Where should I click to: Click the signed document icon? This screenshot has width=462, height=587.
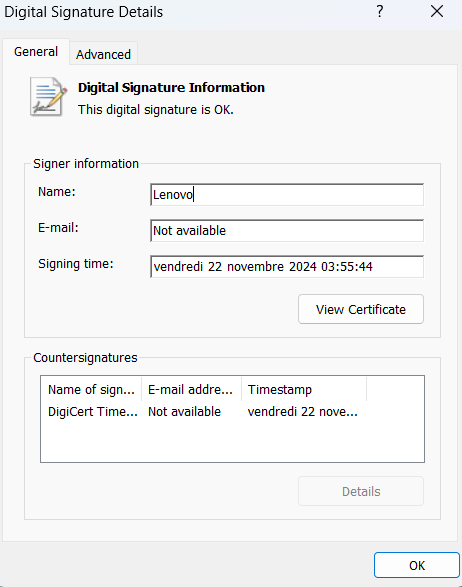point(48,97)
